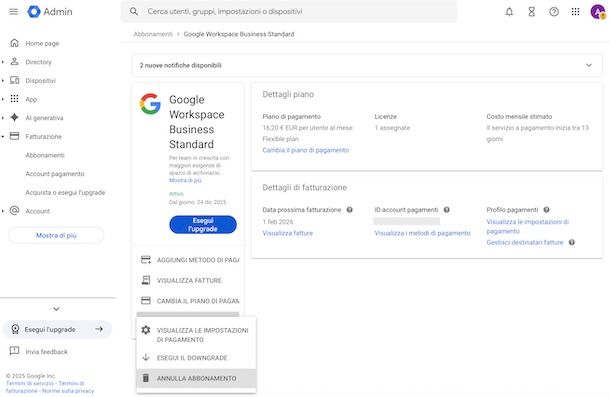Click the Google Admin logo
This screenshot has width=610, height=397.
coord(50,12)
